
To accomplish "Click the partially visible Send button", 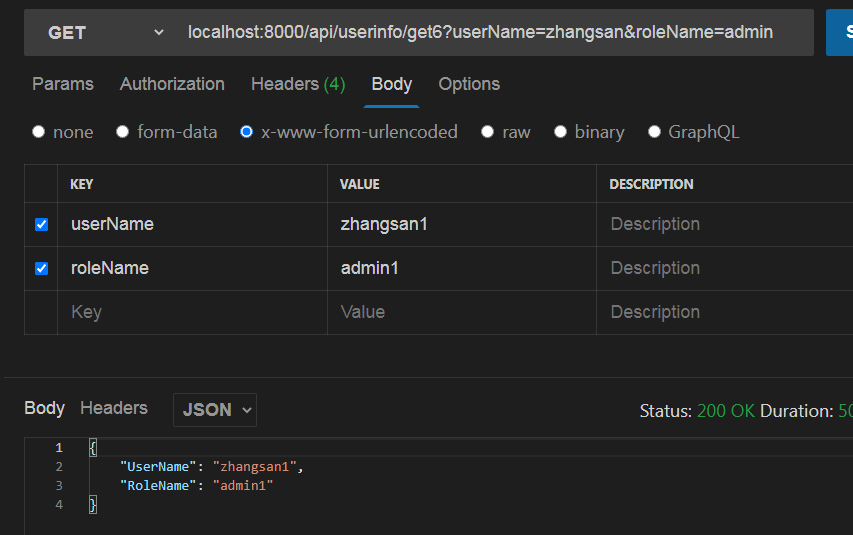I will click(x=839, y=33).
